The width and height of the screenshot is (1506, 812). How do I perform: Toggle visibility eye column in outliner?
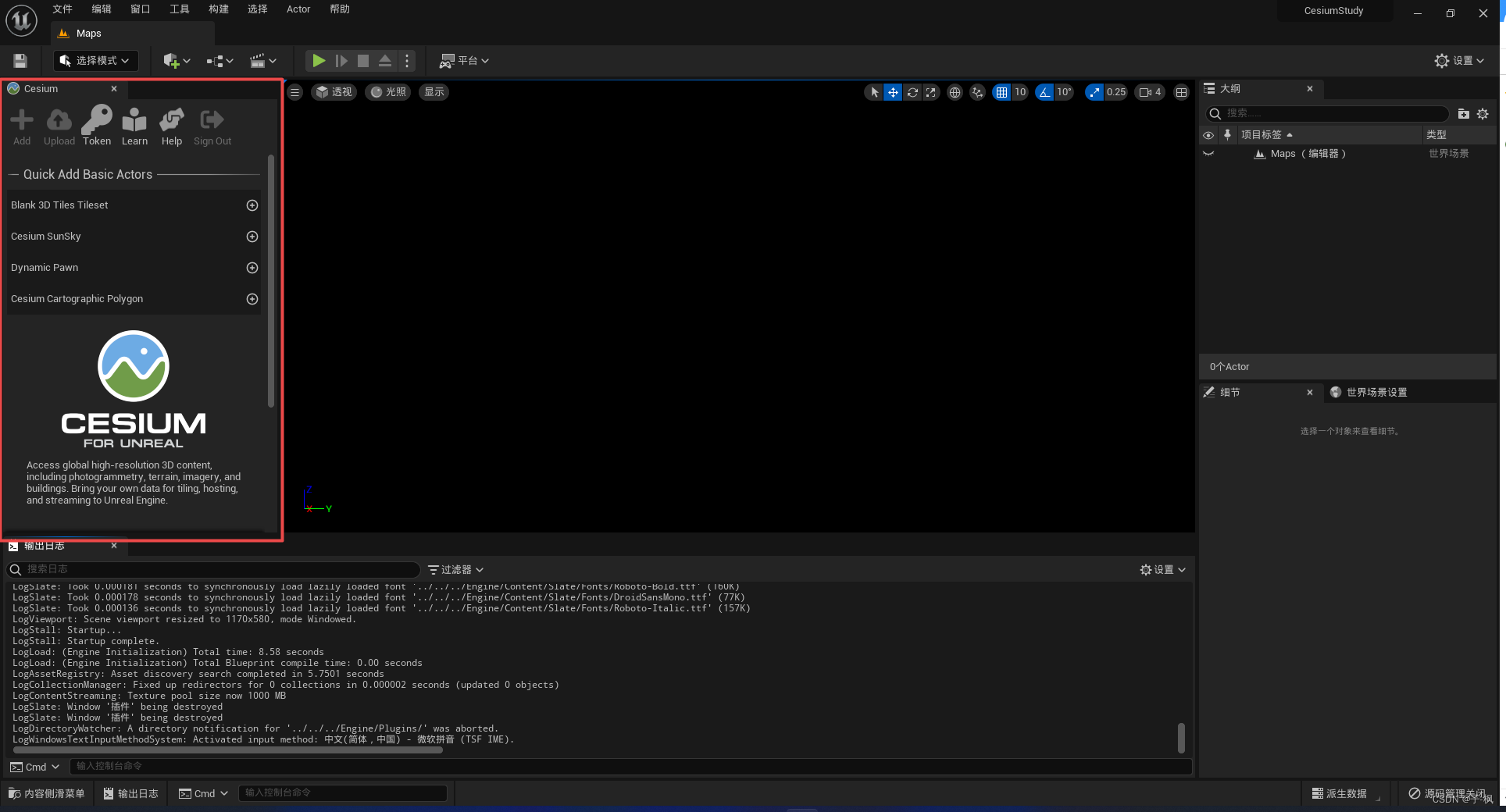(x=1208, y=135)
